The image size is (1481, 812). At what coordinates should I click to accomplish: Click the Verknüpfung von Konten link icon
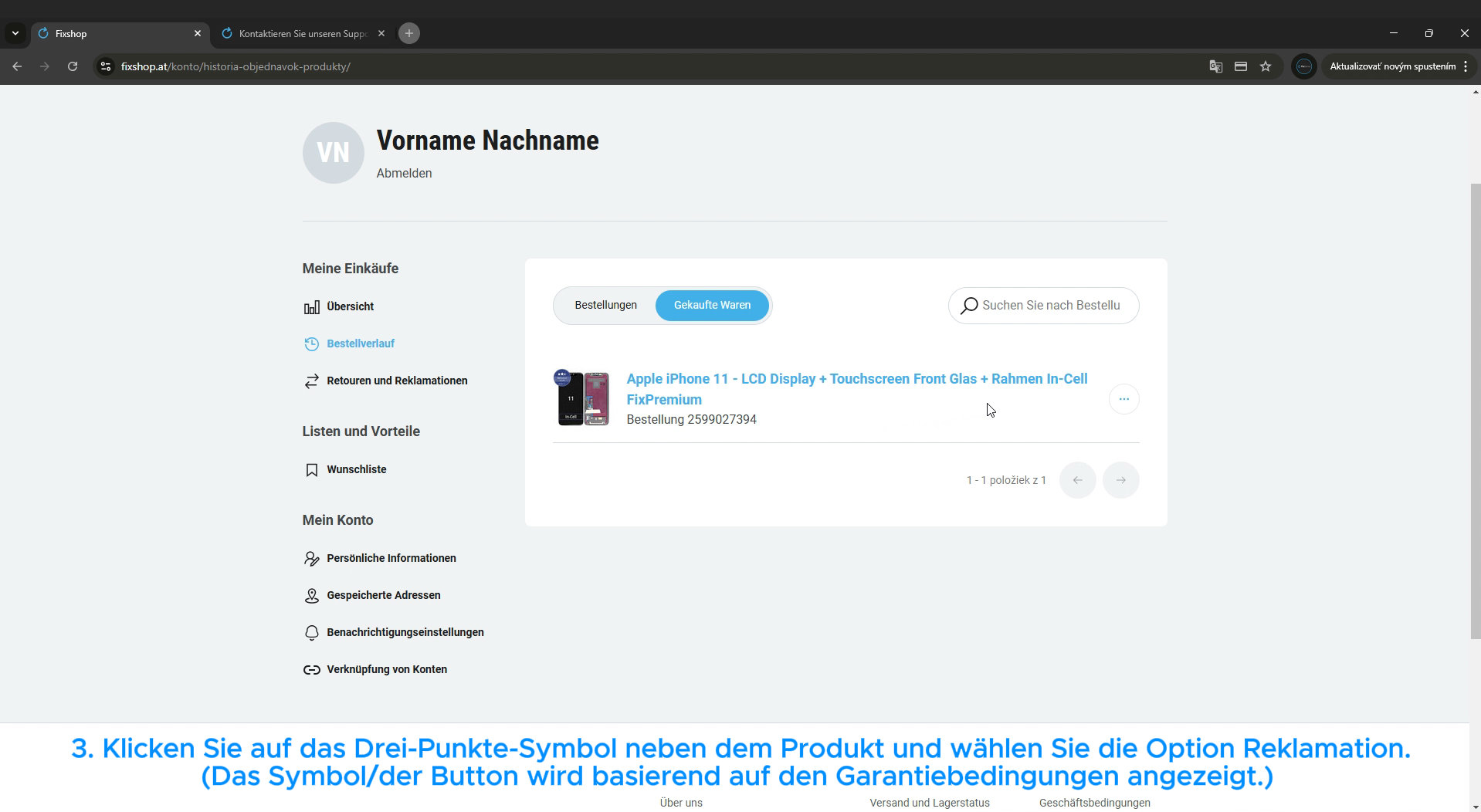click(311, 670)
